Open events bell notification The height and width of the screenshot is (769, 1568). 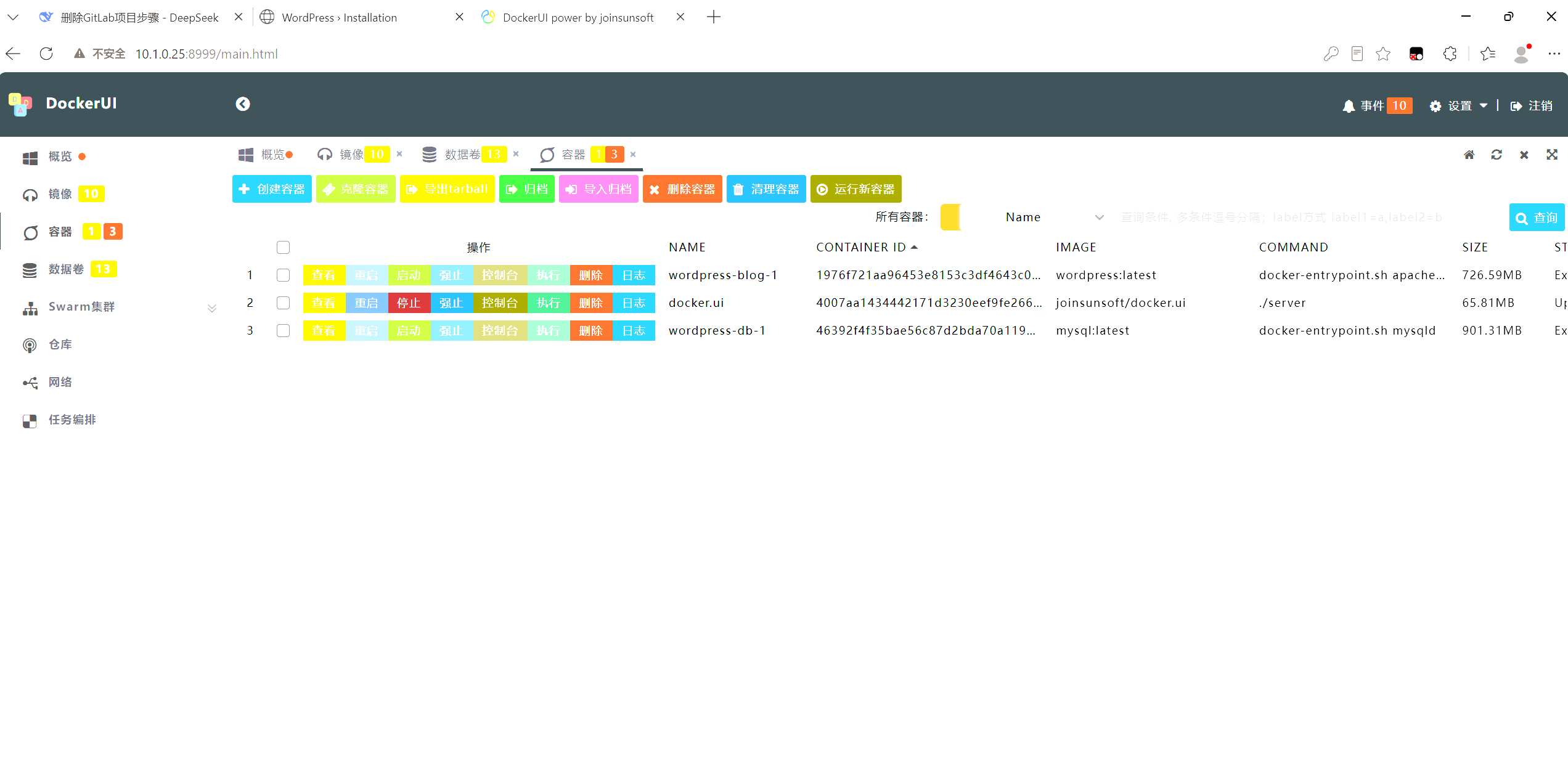[x=1377, y=106]
